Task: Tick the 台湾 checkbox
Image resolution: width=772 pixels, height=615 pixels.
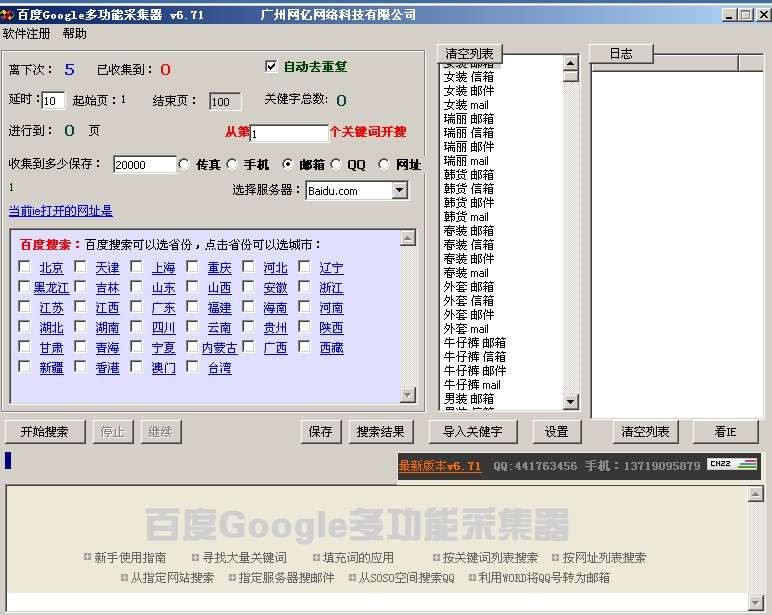Action: (193, 366)
